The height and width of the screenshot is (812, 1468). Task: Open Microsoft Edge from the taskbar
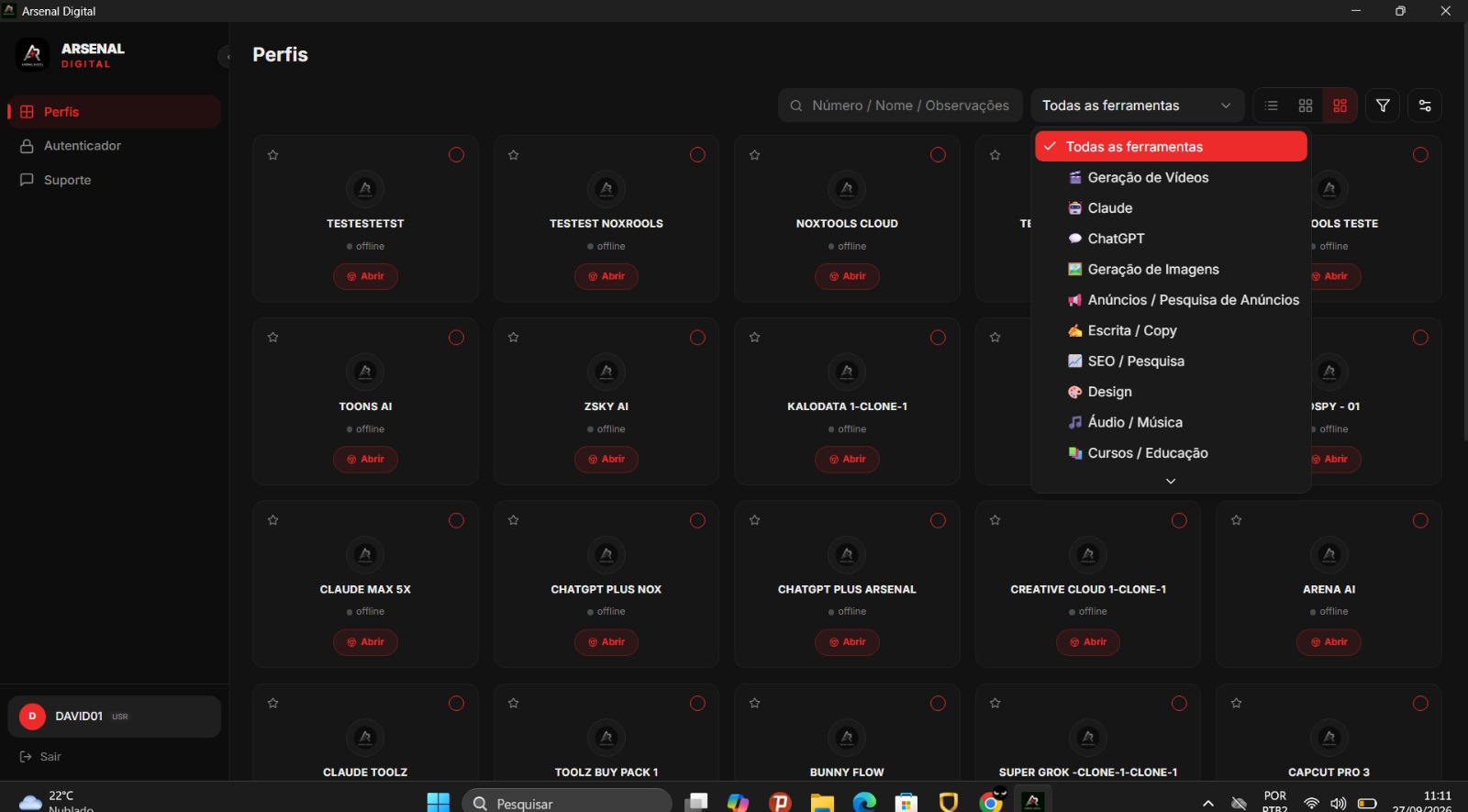[x=864, y=802]
